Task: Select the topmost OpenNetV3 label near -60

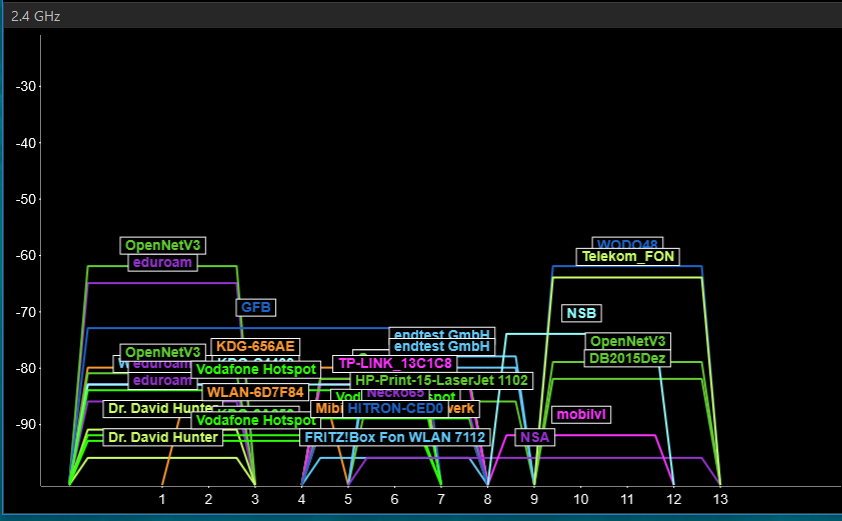Action: [x=163, y=245]
